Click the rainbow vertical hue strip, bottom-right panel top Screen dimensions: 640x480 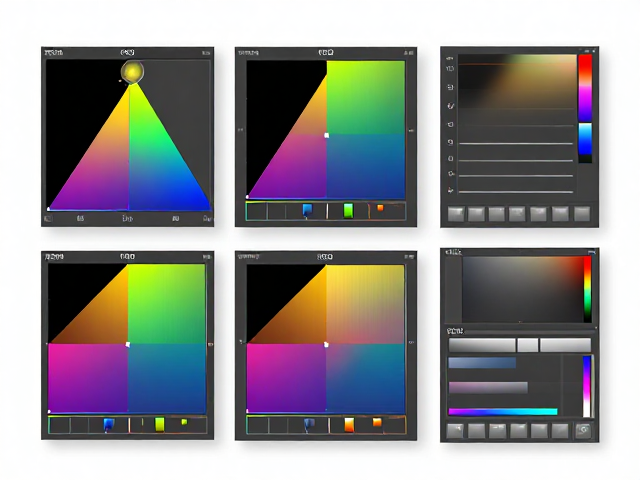(x=587, y=289)
